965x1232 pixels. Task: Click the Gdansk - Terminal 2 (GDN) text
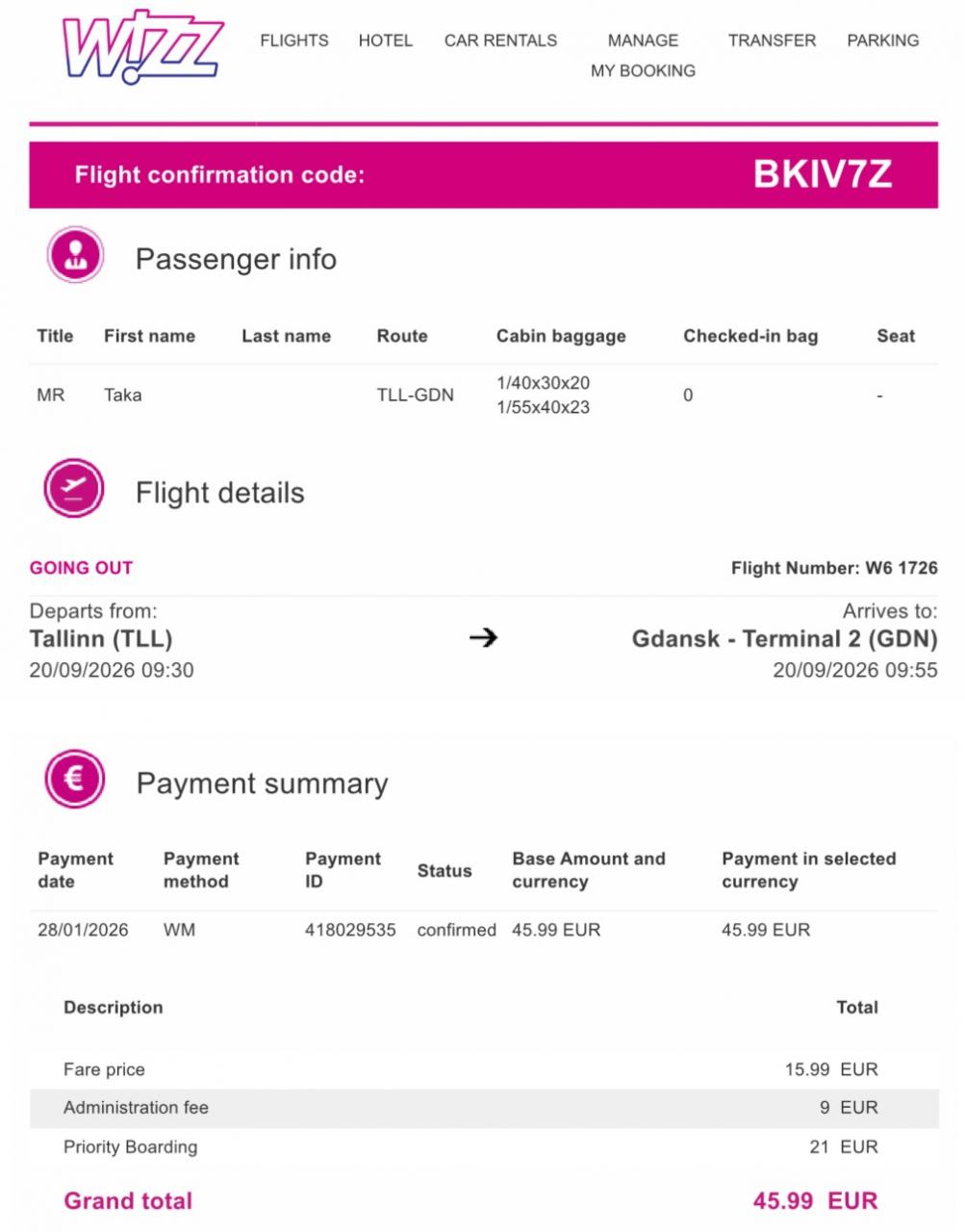[x=784, y=639]
